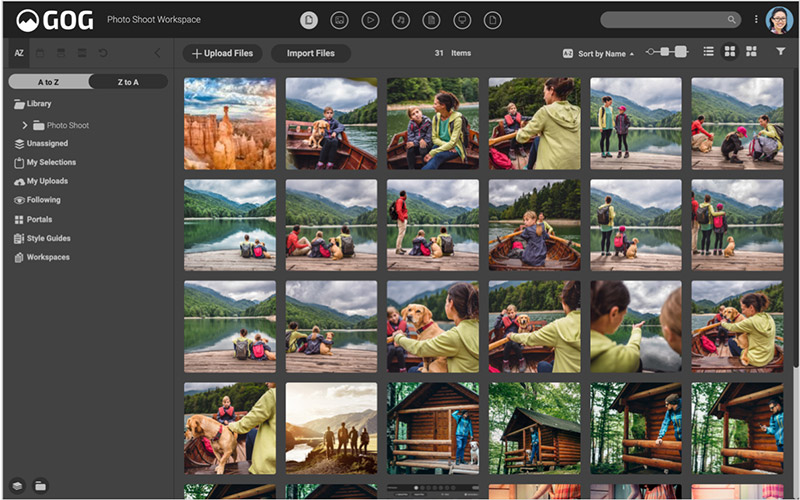The width and height of the screenshot is (800, 500).
Task: Select the Z to A sort toggle
Action: [128, 82]
